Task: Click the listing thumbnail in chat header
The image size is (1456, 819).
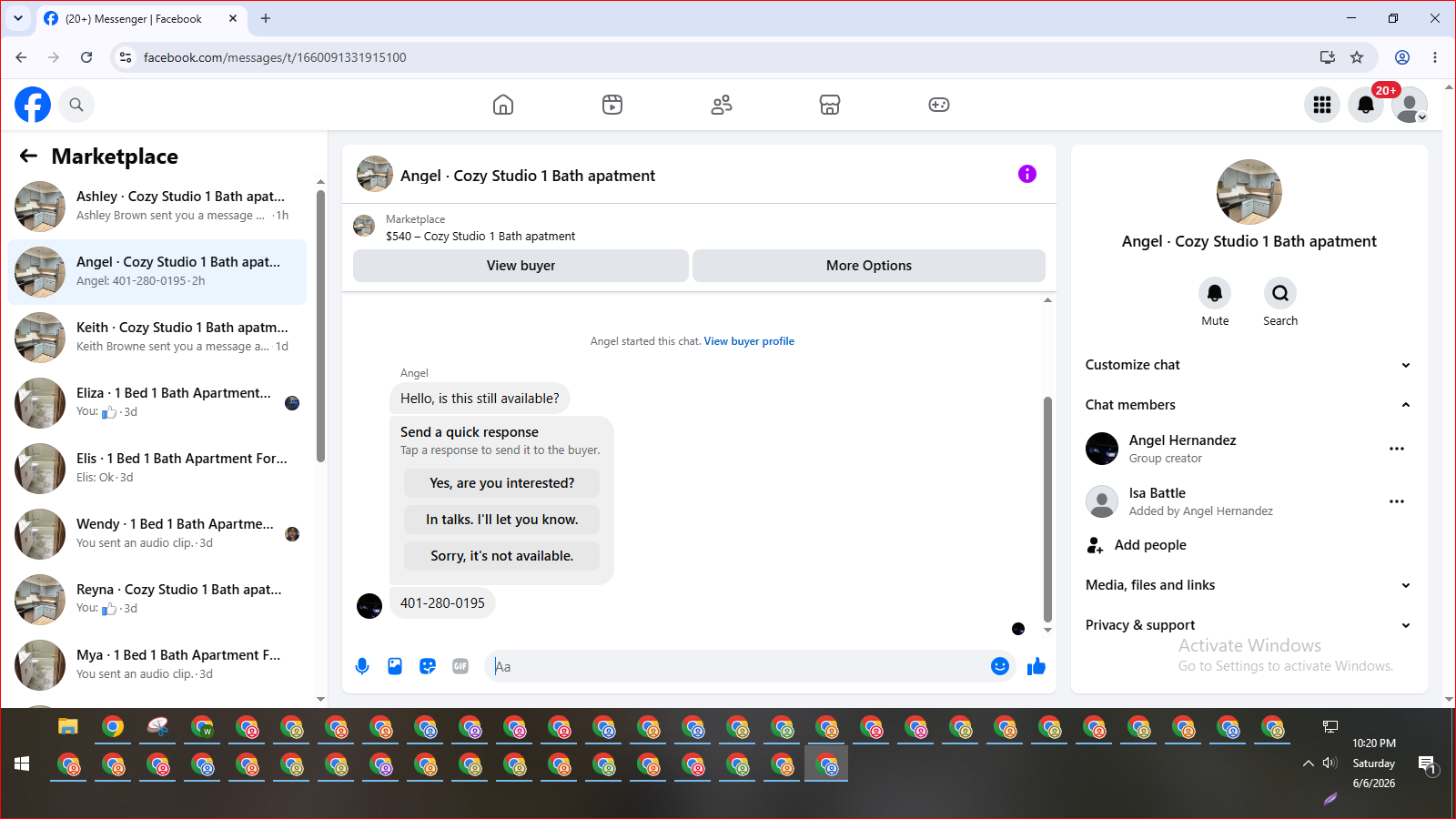Action: point(375,174)
